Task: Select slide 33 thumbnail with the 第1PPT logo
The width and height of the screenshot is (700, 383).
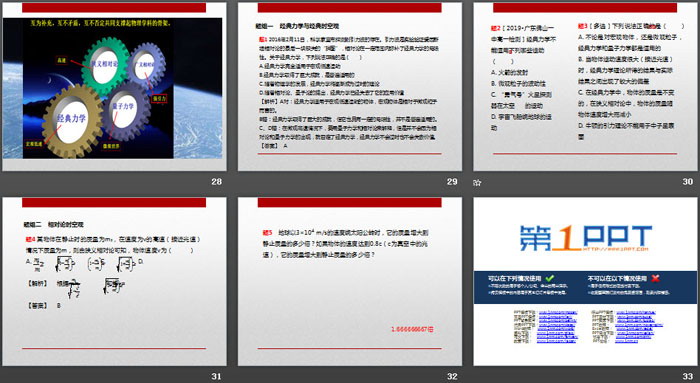Action: tap(585, 282)
